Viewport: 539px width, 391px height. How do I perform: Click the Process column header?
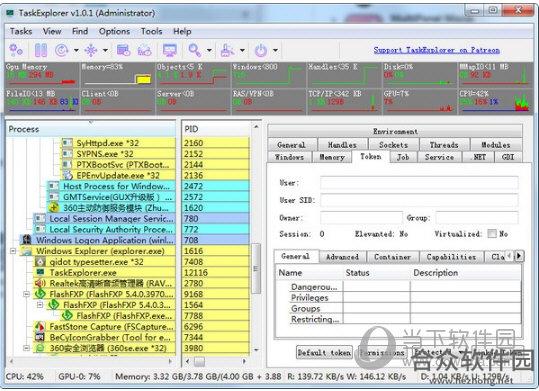(x=91, y=129)
